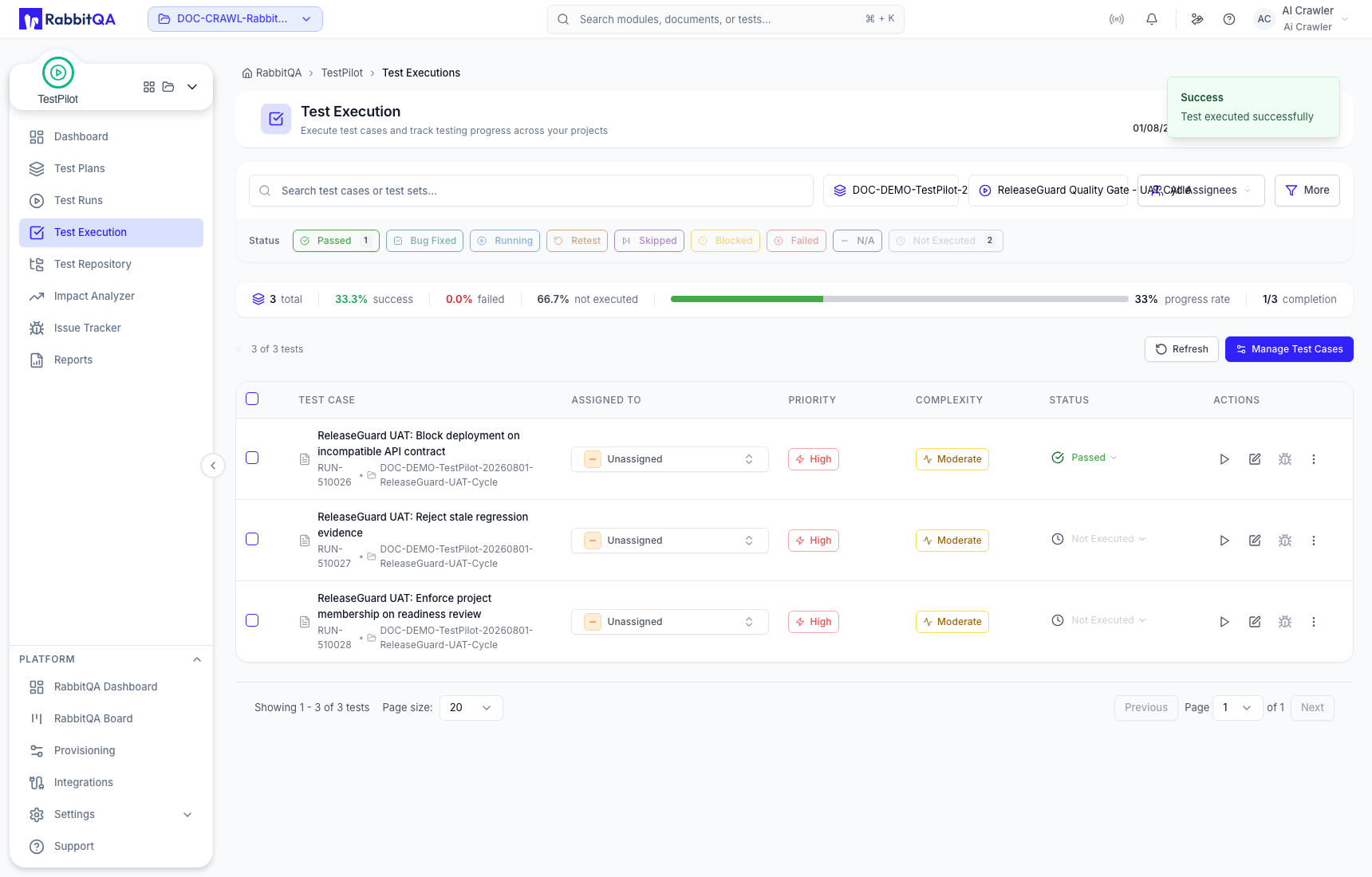
Task: Open the DOC-CRAWL-Rabbit project dropdown
Action: [x=235, y=19]
